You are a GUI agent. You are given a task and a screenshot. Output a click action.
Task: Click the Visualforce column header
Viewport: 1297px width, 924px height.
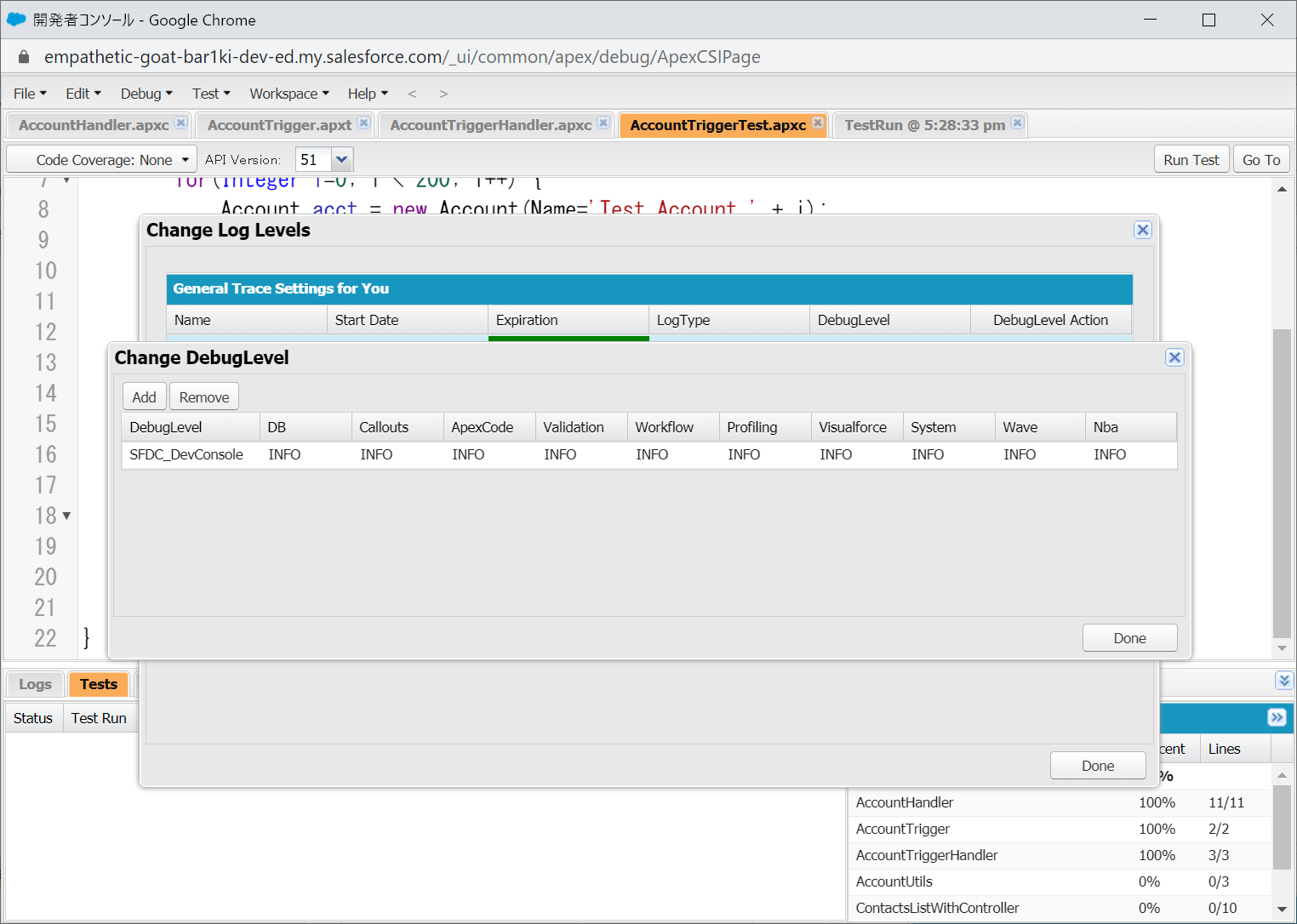click(857, 427)
